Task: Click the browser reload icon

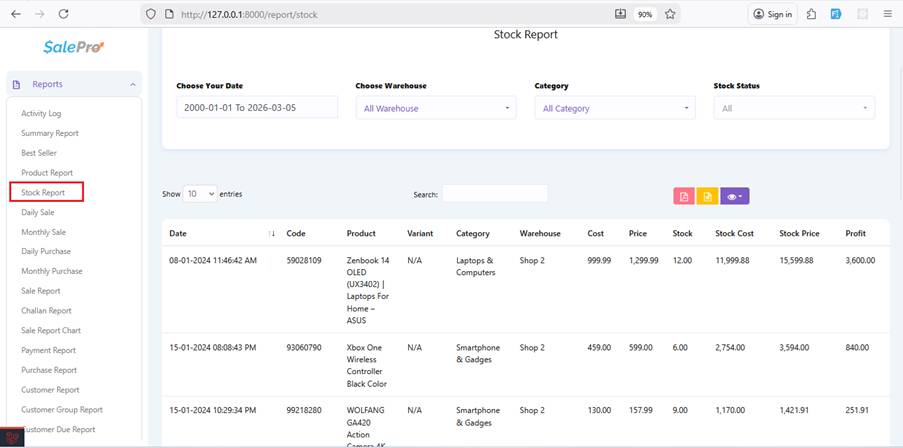Action: pos(64,14)
